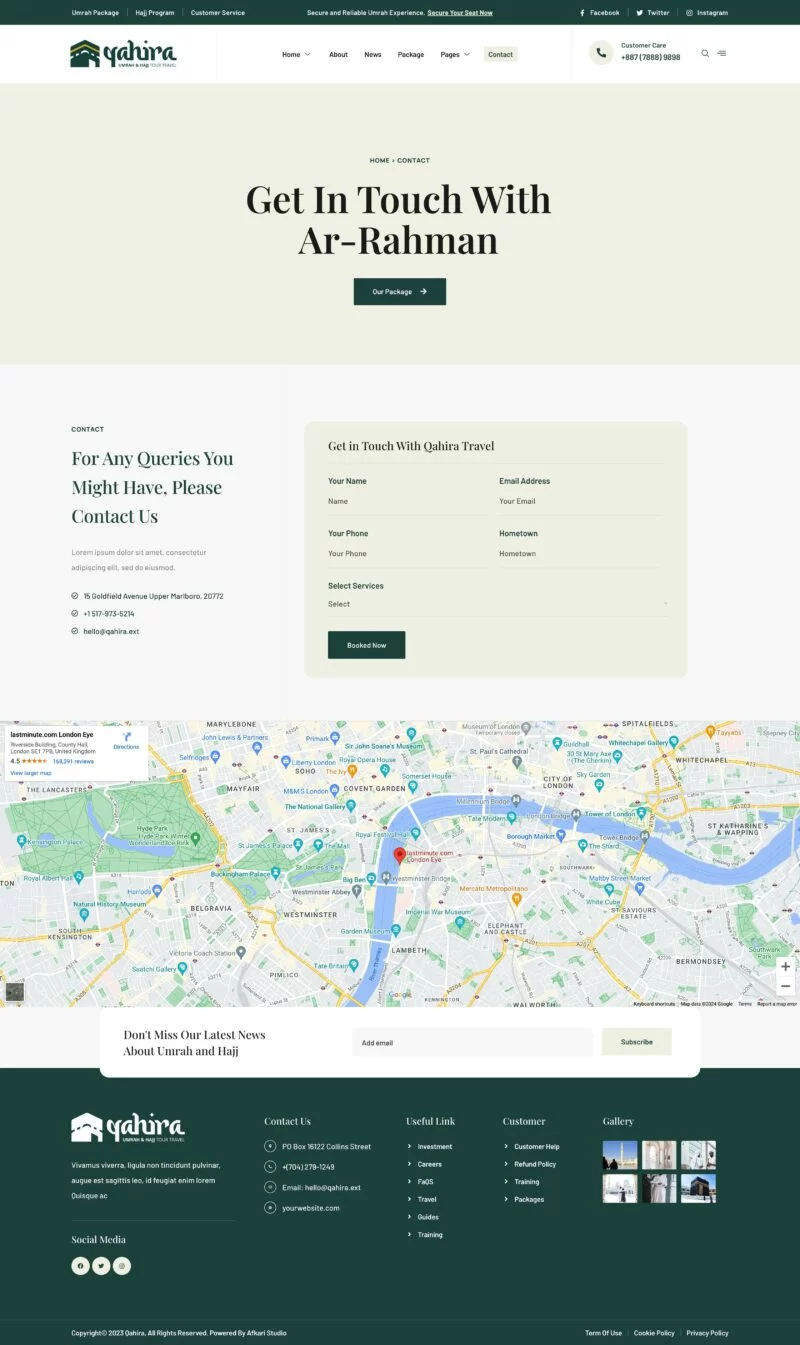Expand the Home menu dropdown

(x=296, y=54)
